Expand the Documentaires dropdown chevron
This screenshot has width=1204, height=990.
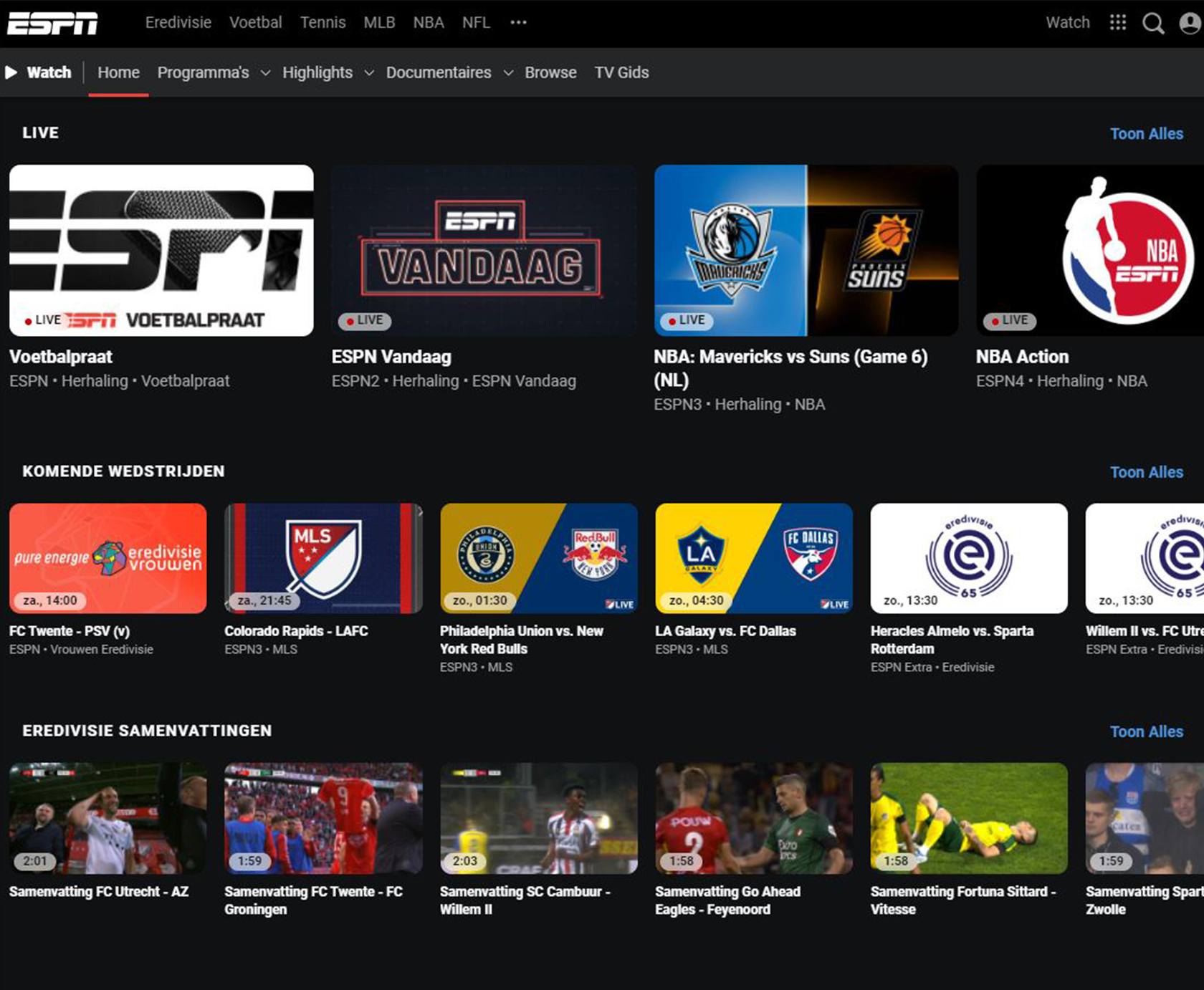click(508, 73)
